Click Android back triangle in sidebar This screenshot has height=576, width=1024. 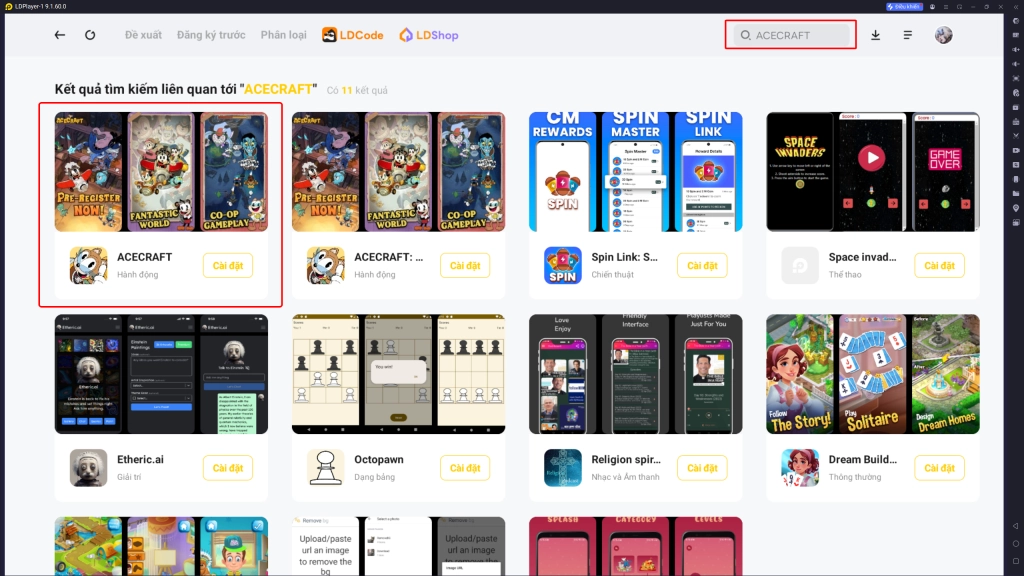(1016, 526)
